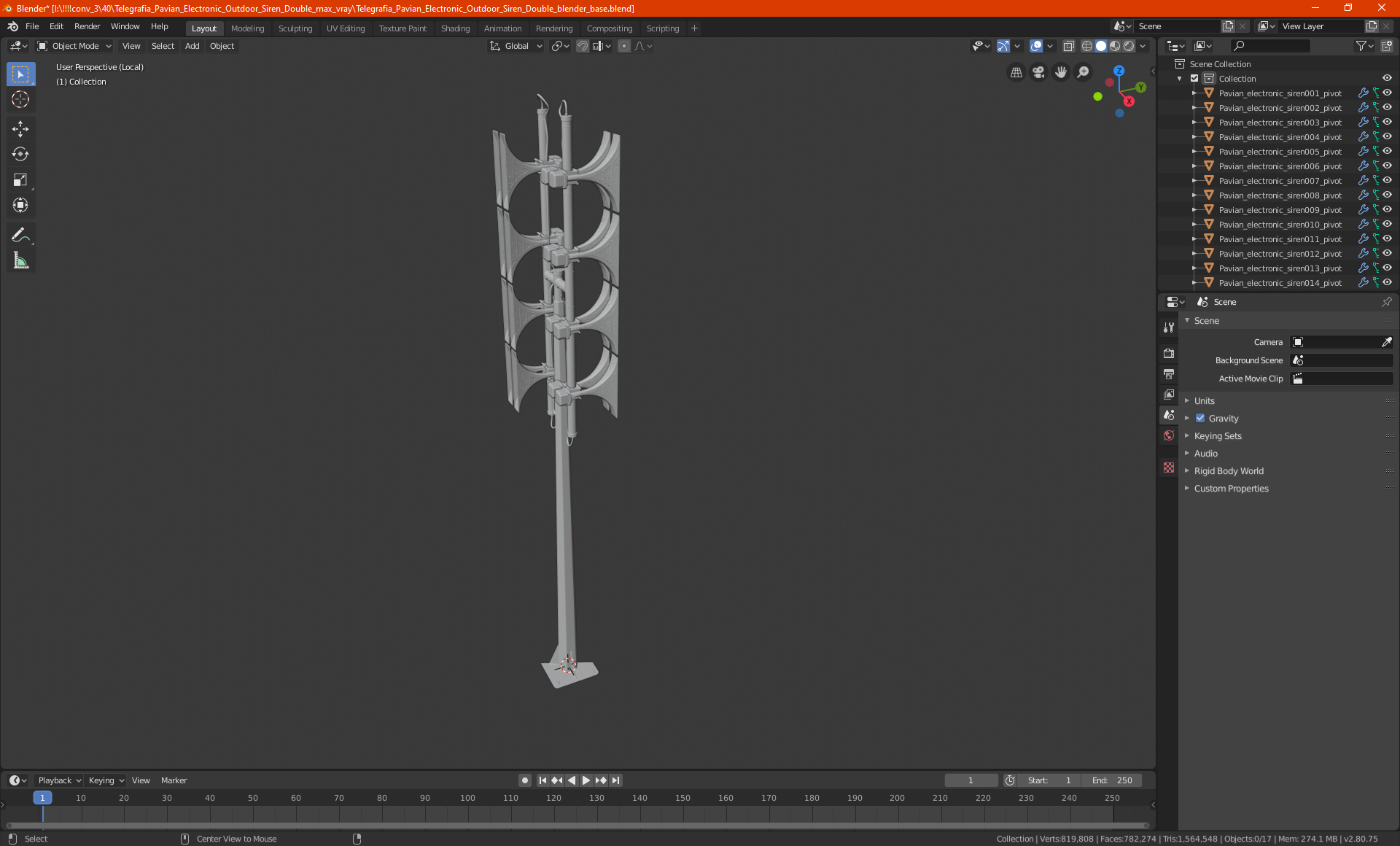Switch to the Scripting workspace tab
Image resolution: width=1400 pixels, height=846 pixels.
pyautogui.click(x=662, y=28)
